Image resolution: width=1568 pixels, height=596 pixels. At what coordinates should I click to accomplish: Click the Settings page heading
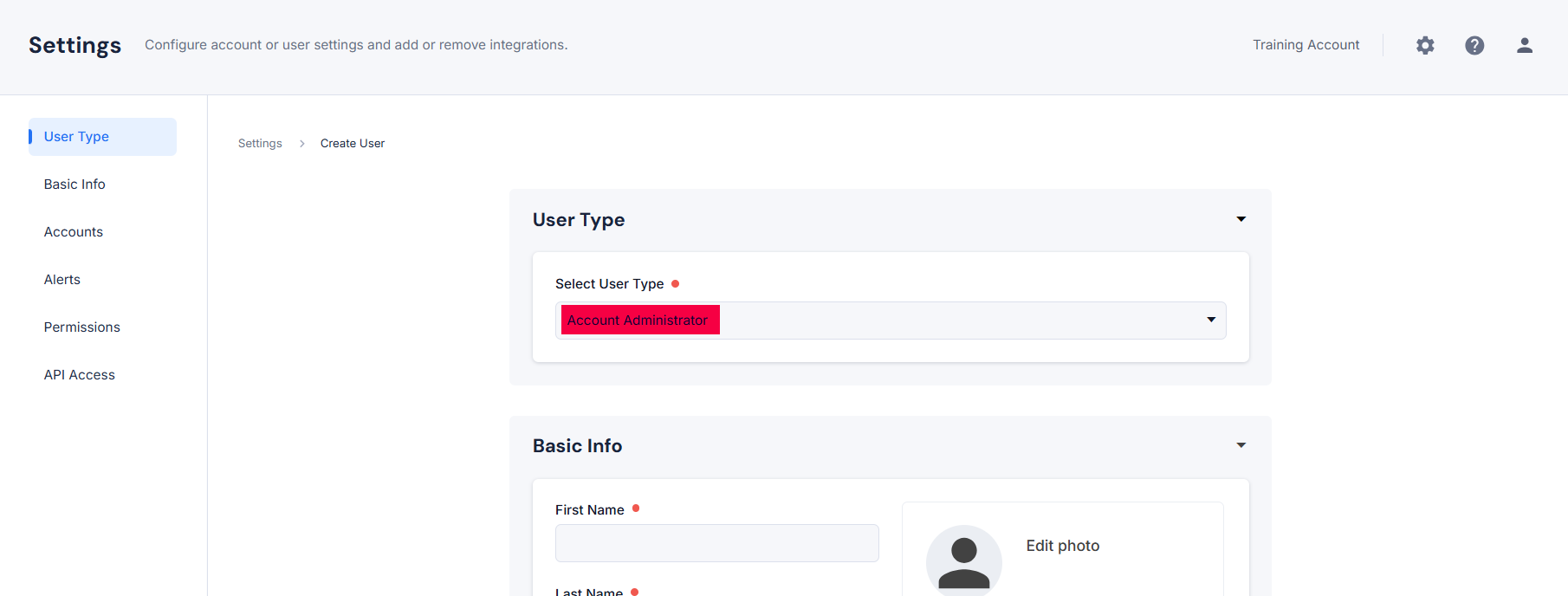coord(75,45)
